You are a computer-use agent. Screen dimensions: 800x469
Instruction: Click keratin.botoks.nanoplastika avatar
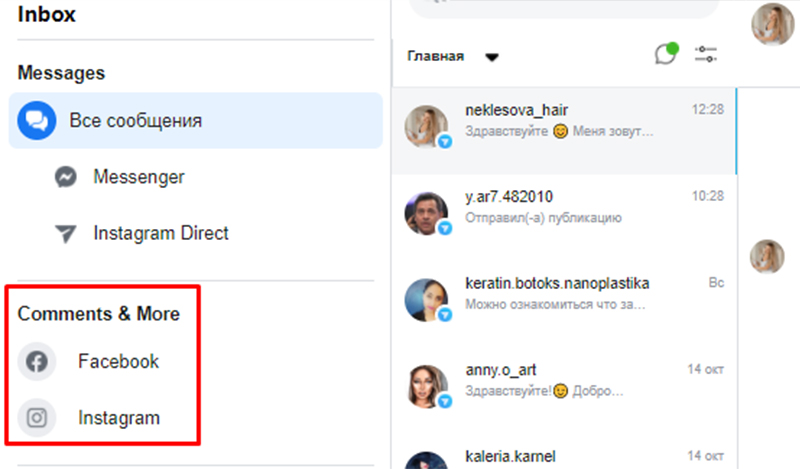(x=427, y=300)
